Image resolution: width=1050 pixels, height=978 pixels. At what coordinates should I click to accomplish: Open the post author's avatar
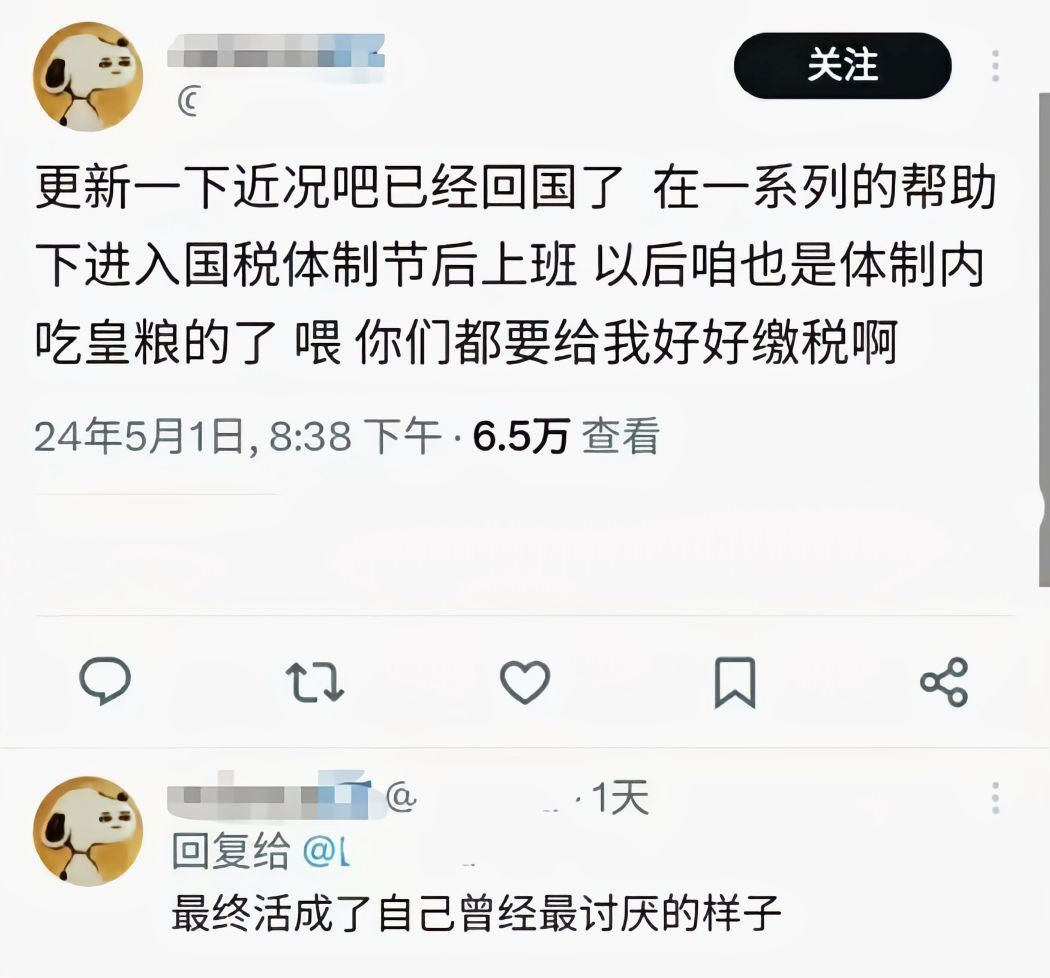88,76
